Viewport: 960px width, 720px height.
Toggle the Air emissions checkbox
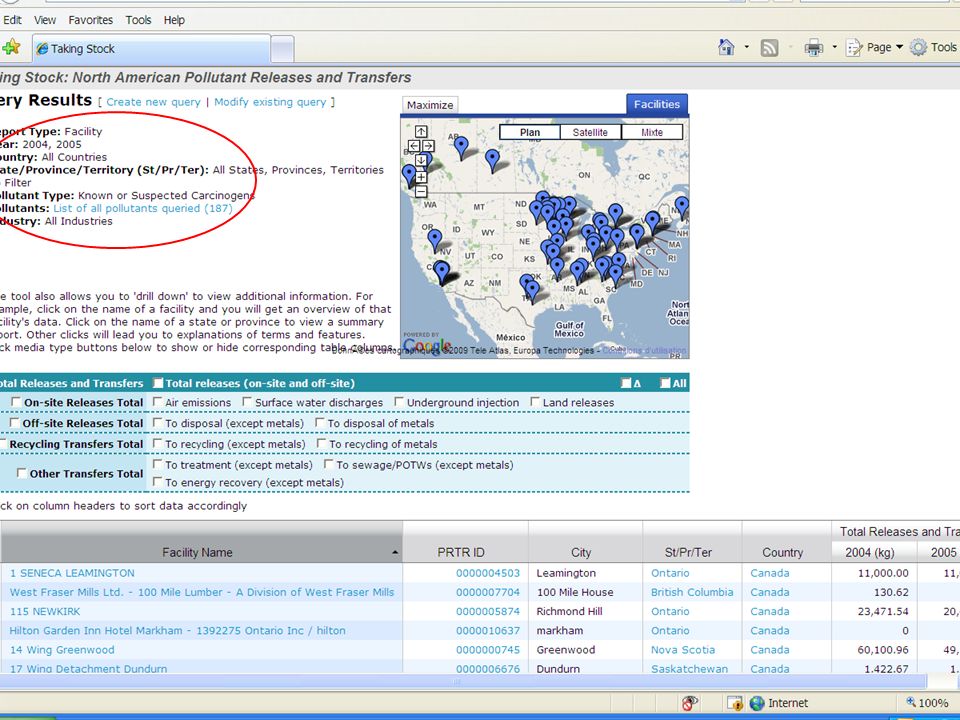[157, 402]
